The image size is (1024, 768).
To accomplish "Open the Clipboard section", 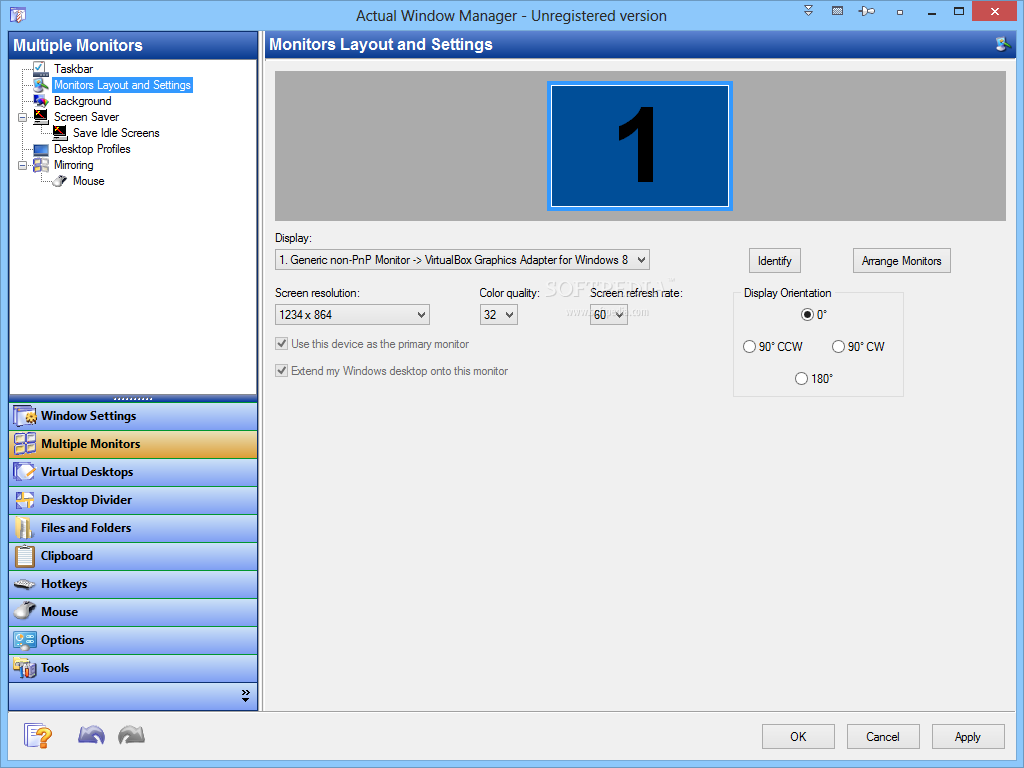I will point(133,556).
